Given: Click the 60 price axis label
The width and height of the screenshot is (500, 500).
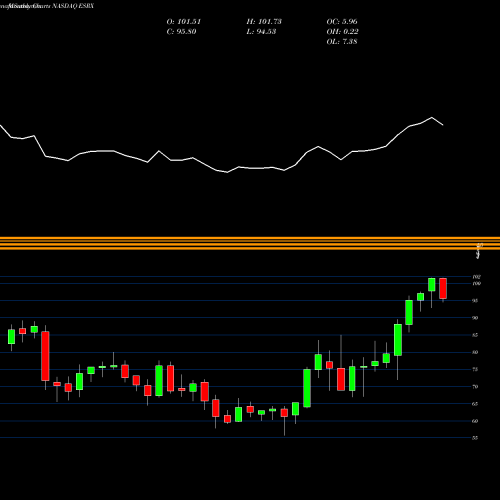Looking at the screenshot, I should [x=475, y=421].
